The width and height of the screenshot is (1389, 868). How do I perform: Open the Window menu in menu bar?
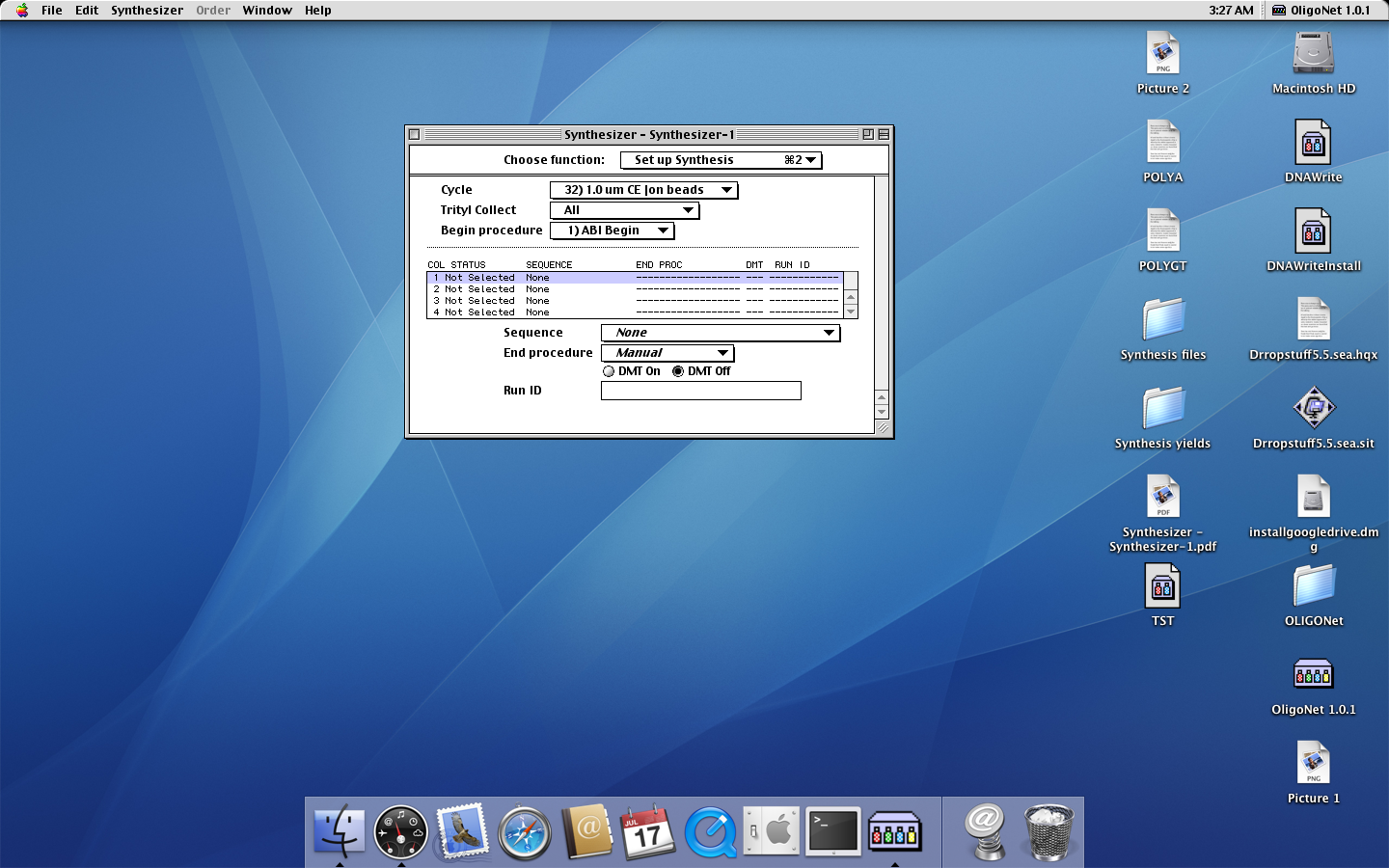point(267,11)
